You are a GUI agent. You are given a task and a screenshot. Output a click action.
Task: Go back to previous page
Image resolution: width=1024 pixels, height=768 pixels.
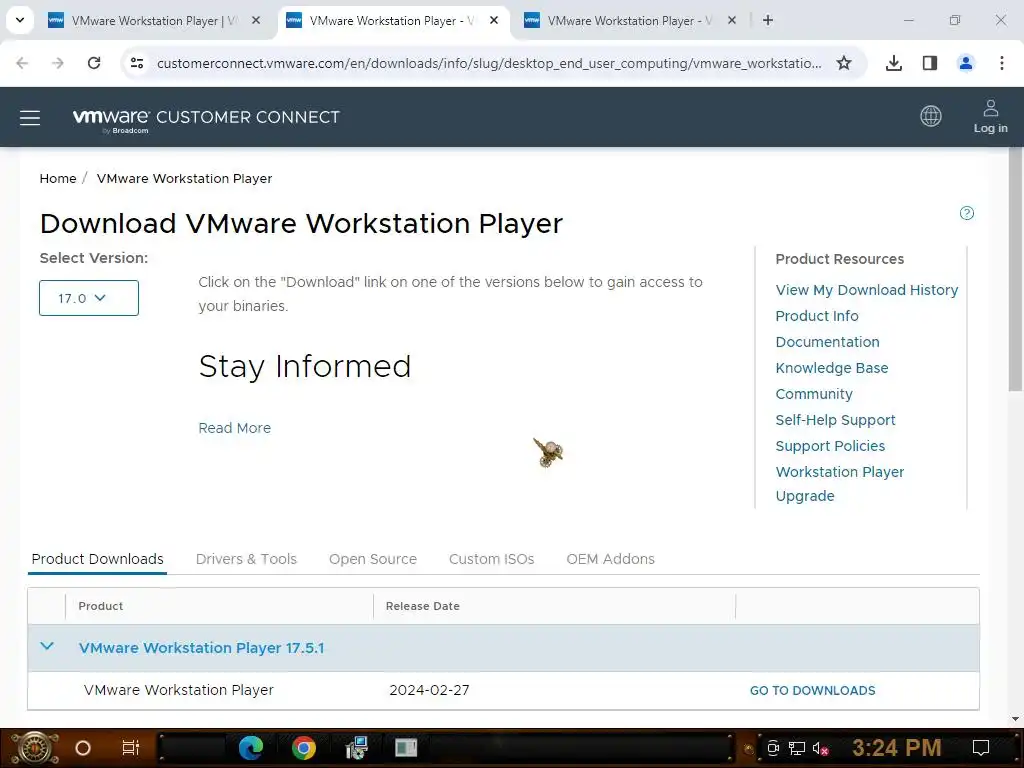coord(22,63)
